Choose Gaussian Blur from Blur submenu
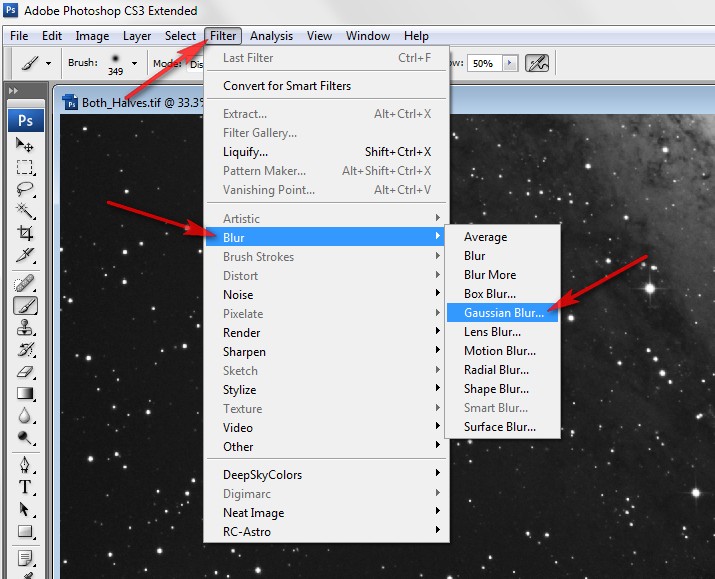 pos(504,313)
